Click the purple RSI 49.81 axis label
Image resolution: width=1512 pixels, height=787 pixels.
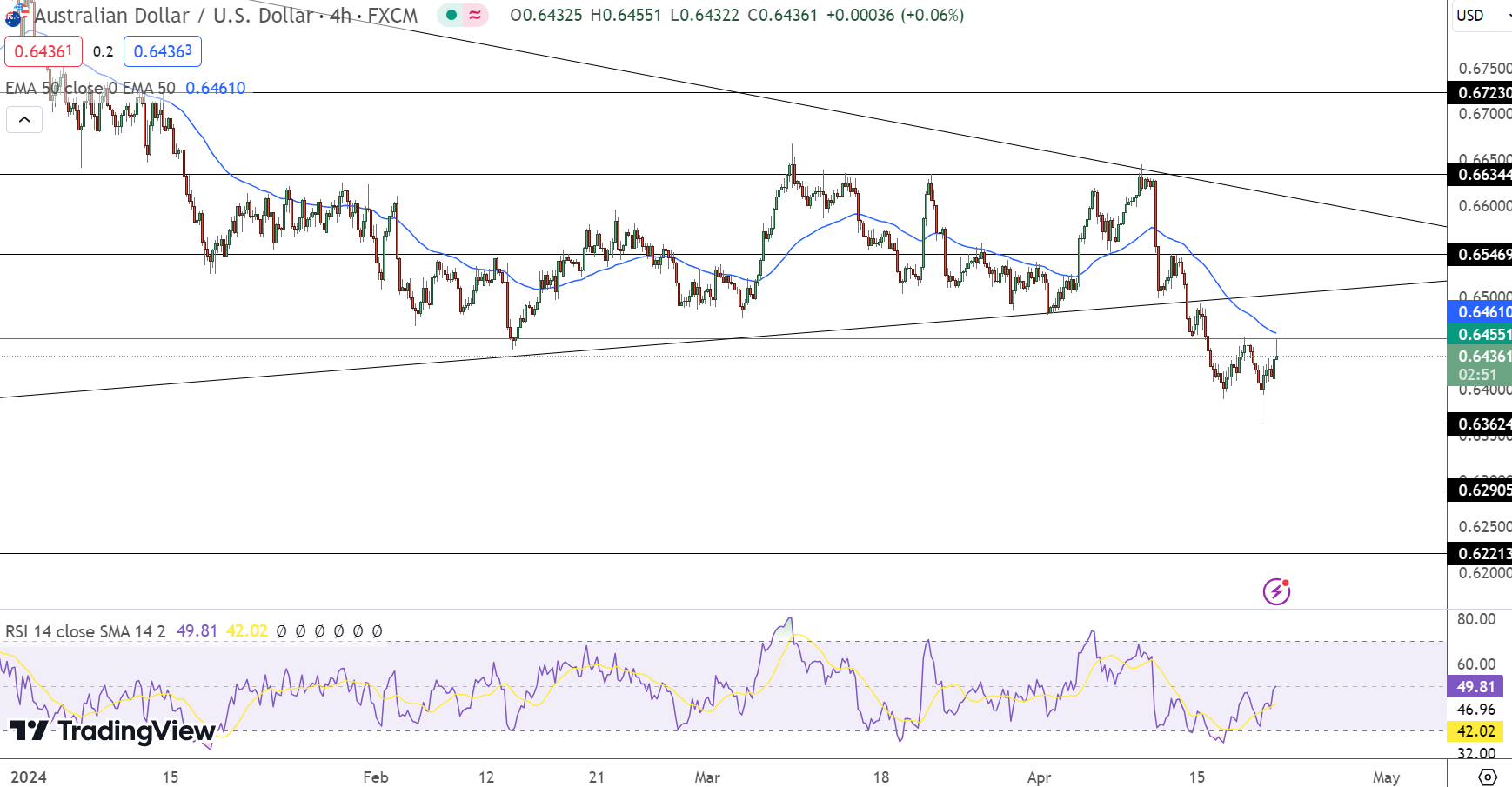pyautogui.click(x=1476, y=686)
